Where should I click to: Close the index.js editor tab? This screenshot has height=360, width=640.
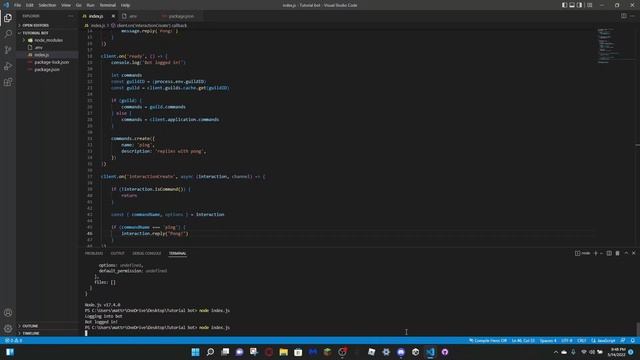[113, 16]
